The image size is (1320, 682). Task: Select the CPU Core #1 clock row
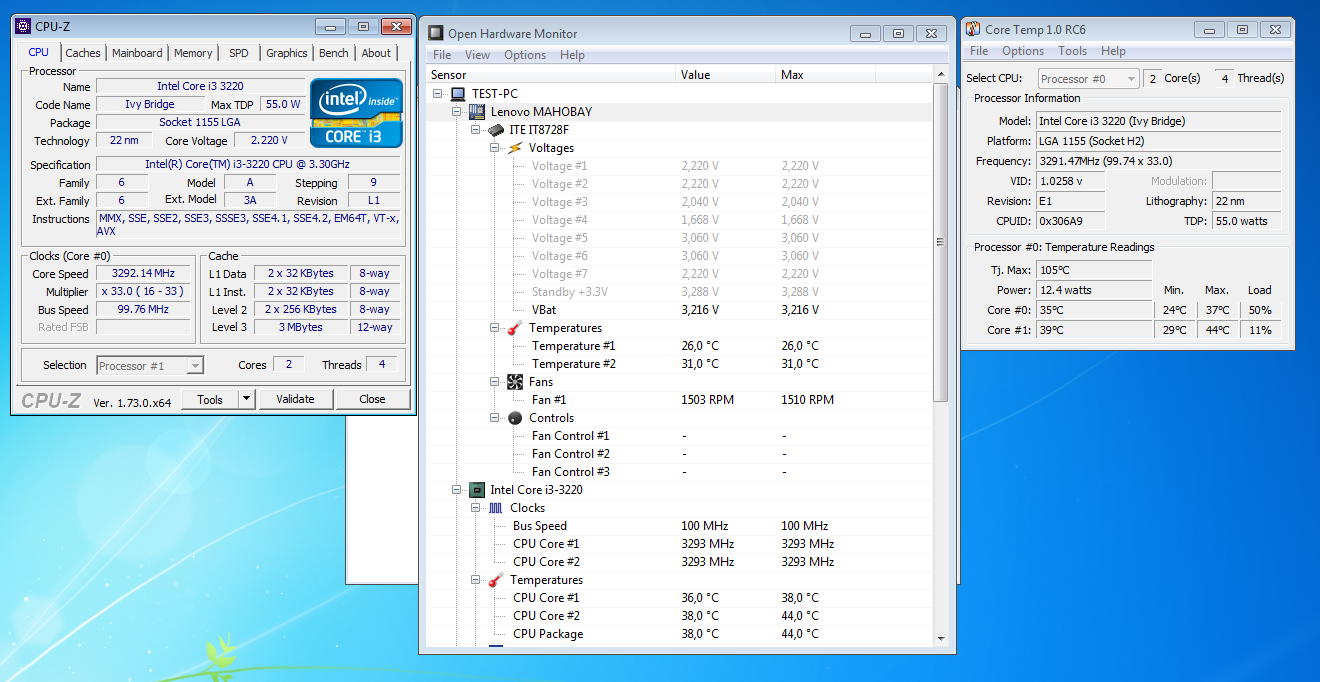[679, 544]
